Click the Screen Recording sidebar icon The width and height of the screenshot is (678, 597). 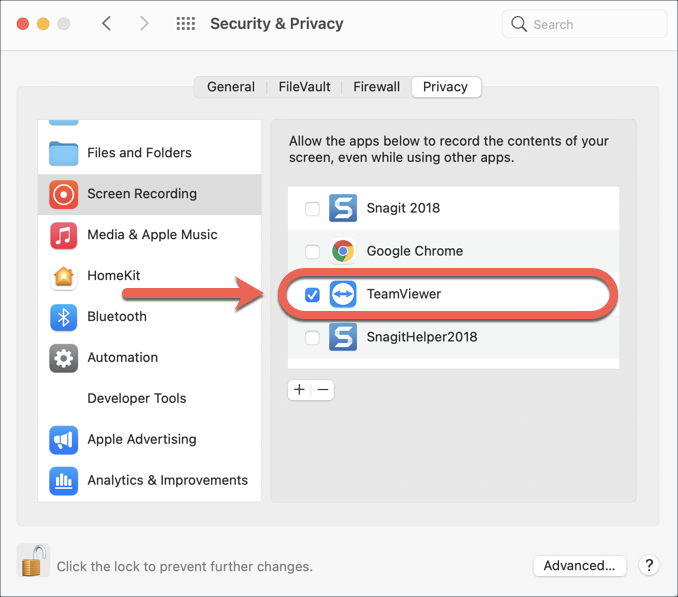point(64,194)
